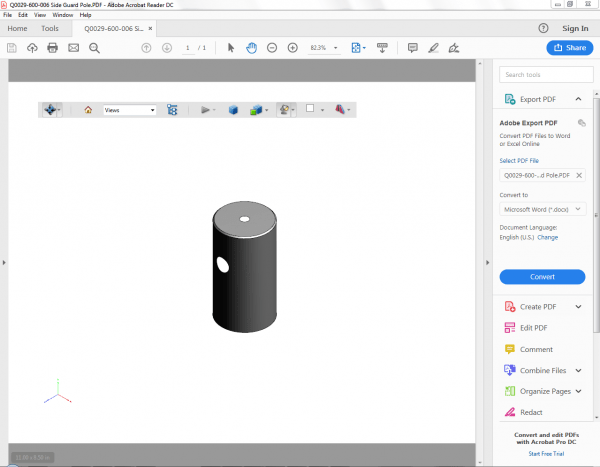Viewport: 600px width, 467px height.
Task: Switch to the Tools tab
Action: 50,28
